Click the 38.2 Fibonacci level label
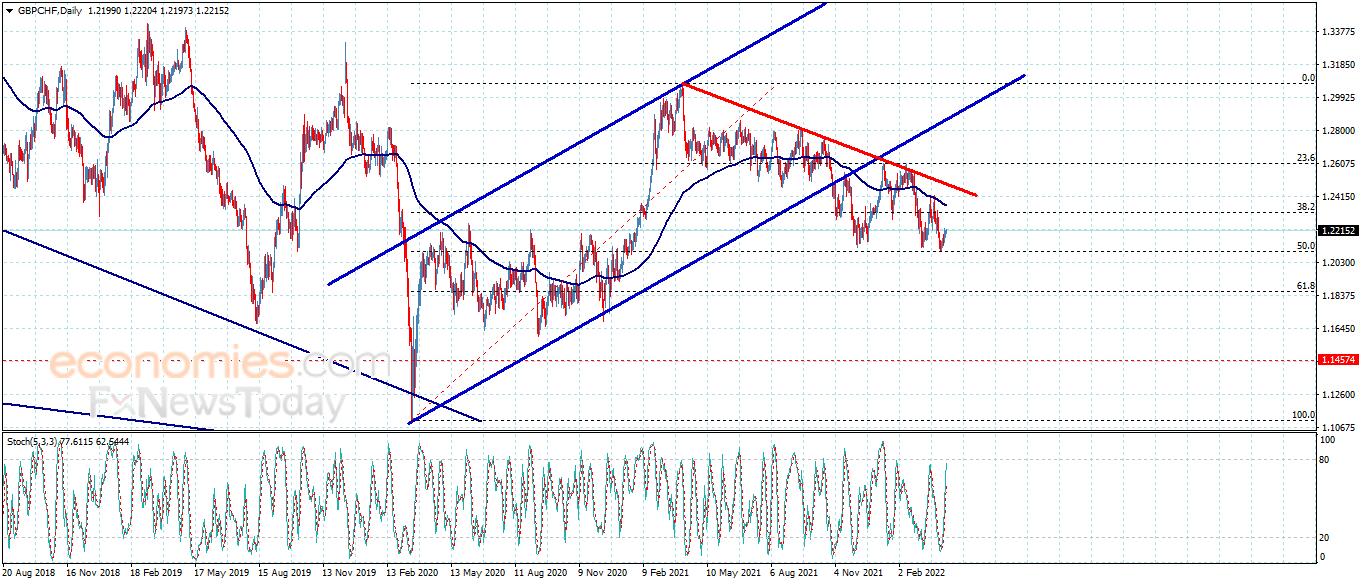The image size is (1362, 584). [1305, 207]
